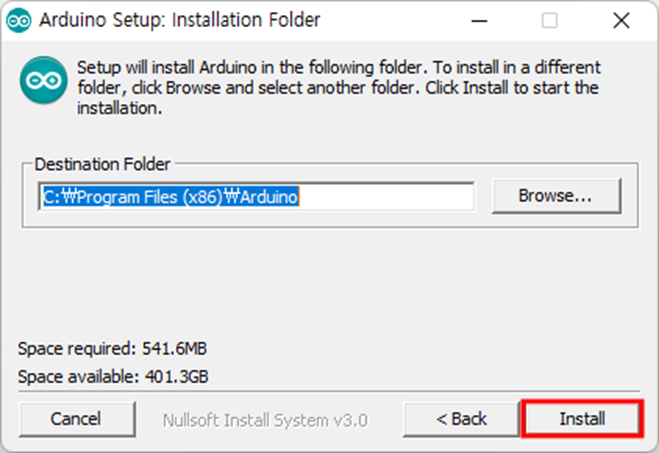The image size is (659, 453).
Task: Click the highlighted Program Files (x86) Arduino path
Action: pos(171,196)
